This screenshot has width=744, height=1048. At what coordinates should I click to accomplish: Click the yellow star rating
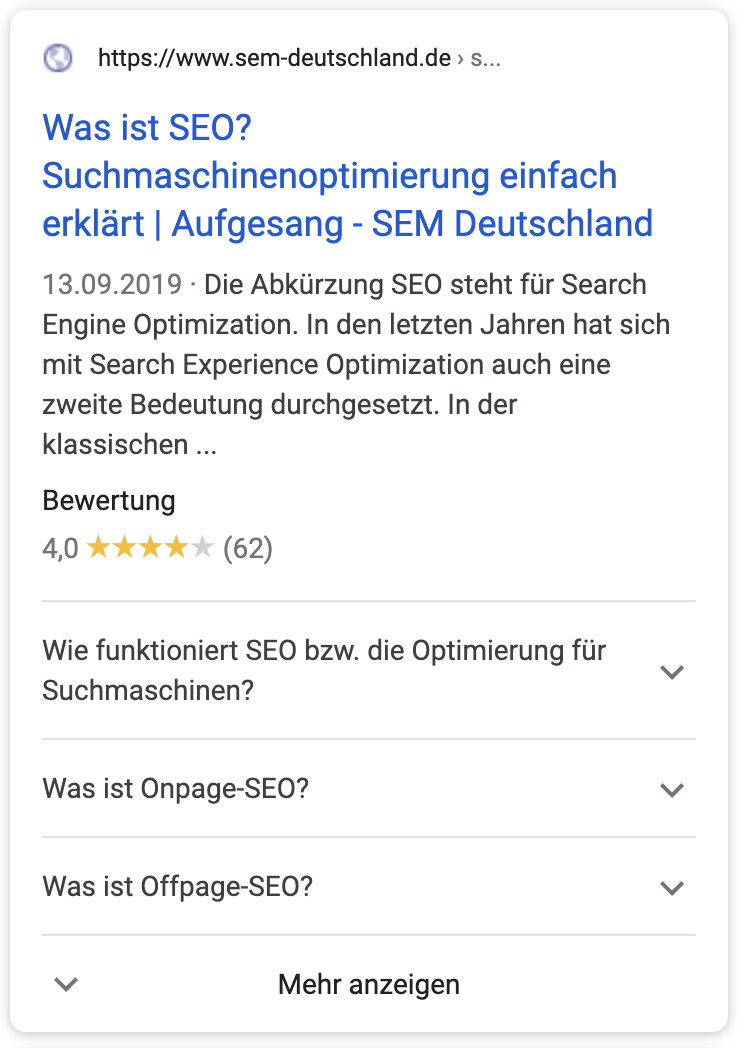(137, 548)
